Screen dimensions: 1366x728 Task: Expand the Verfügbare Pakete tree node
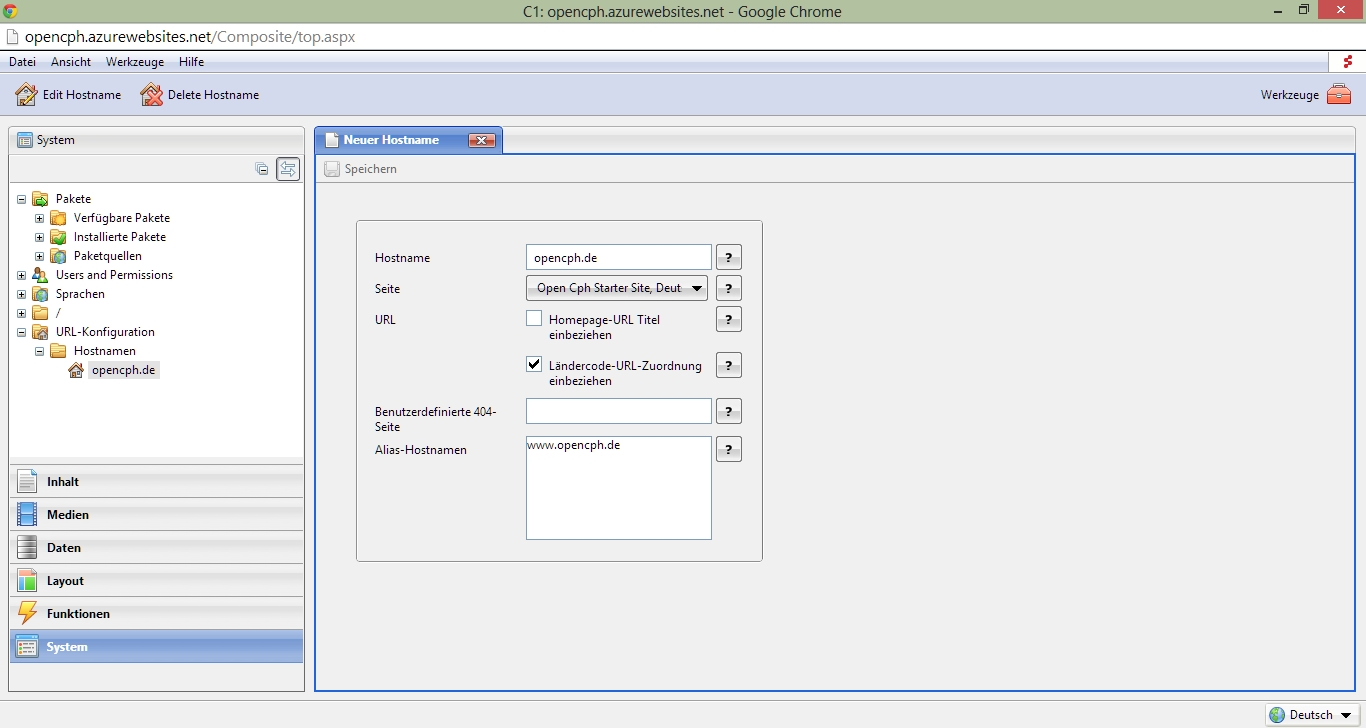click(x=40, y=218)
